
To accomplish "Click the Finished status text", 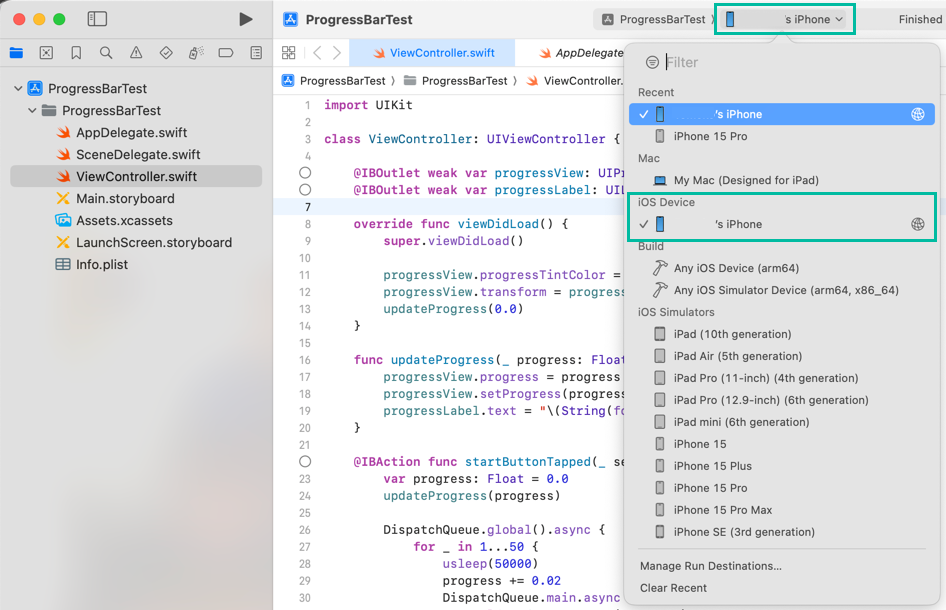I will pos(920,19).
